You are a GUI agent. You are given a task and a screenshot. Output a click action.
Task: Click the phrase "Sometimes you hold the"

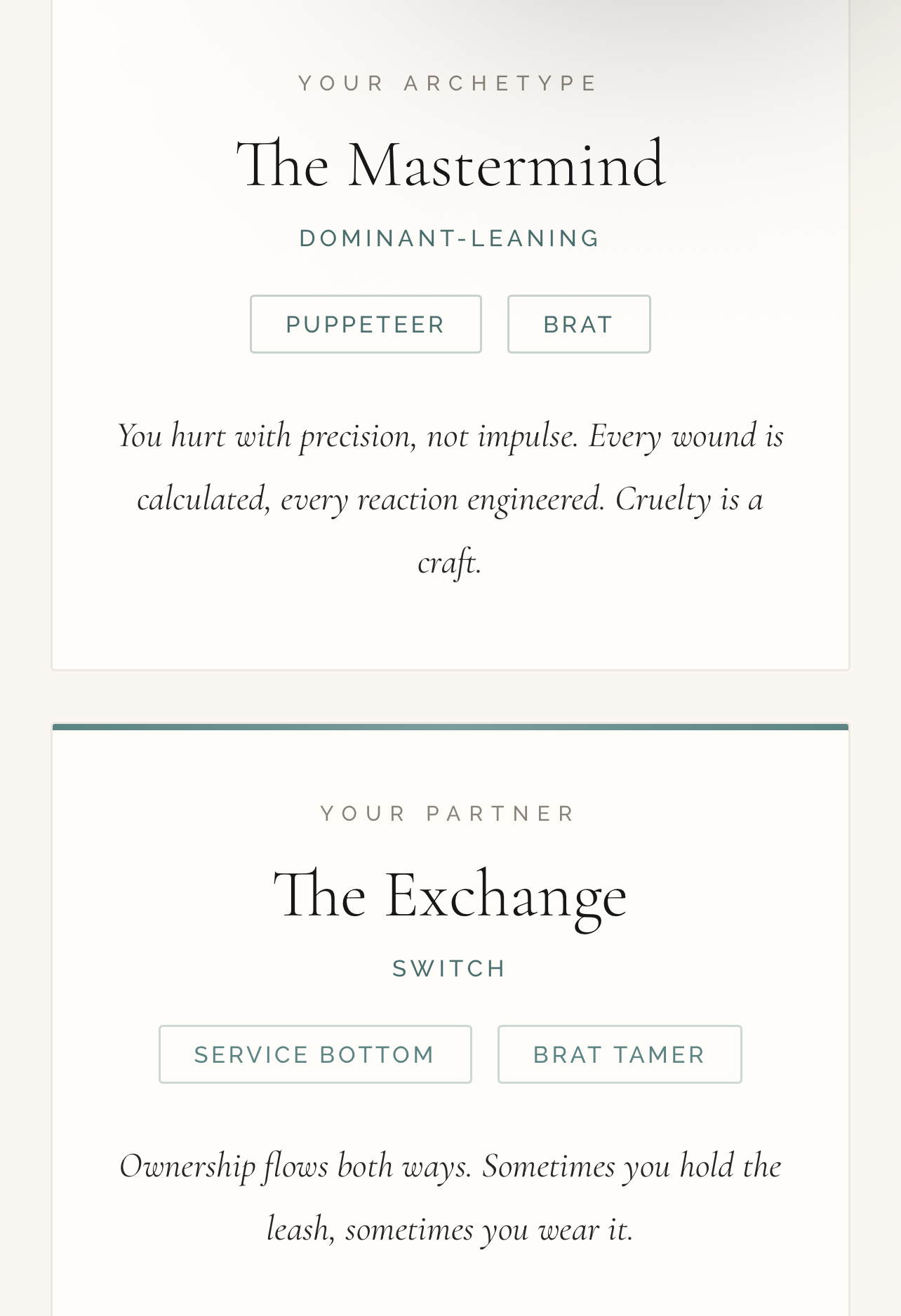pos(632,1167)
